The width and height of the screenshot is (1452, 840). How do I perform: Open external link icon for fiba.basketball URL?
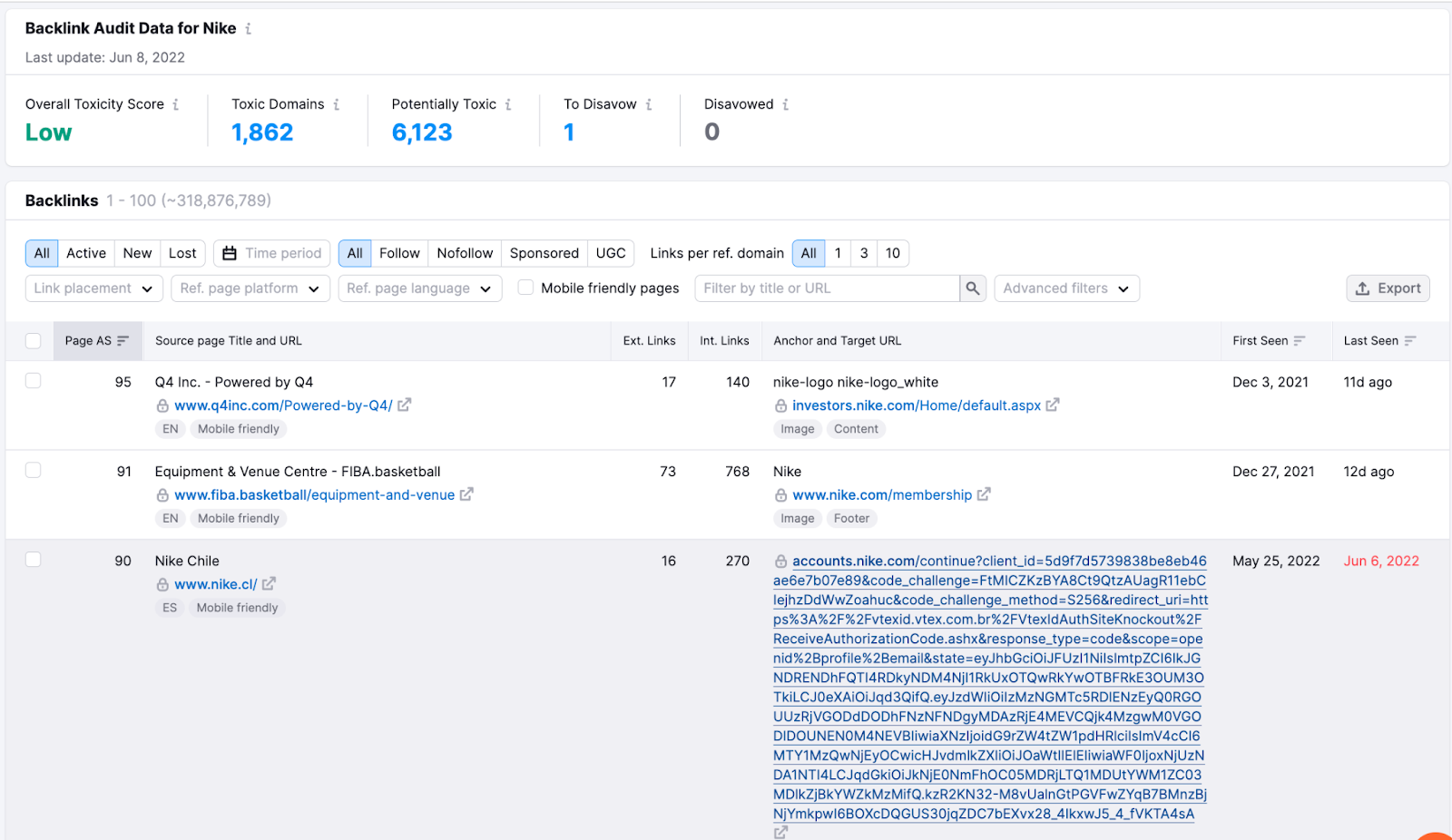point(466,494)
